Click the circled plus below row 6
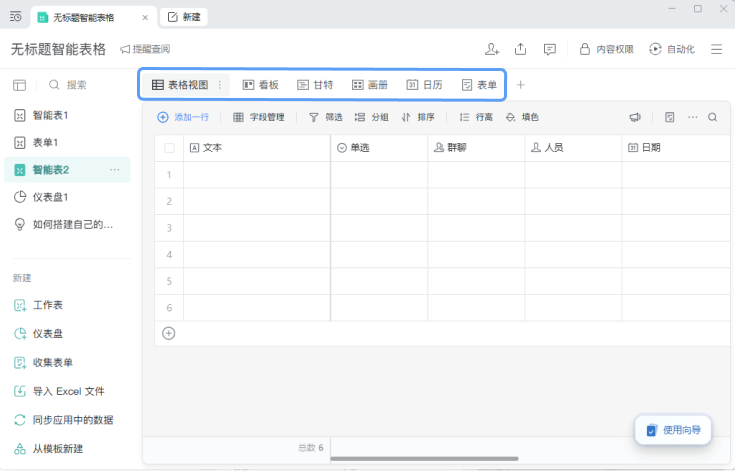Image resolution: width=735 pixels, height=471 pixels. [x=169, y=333]
